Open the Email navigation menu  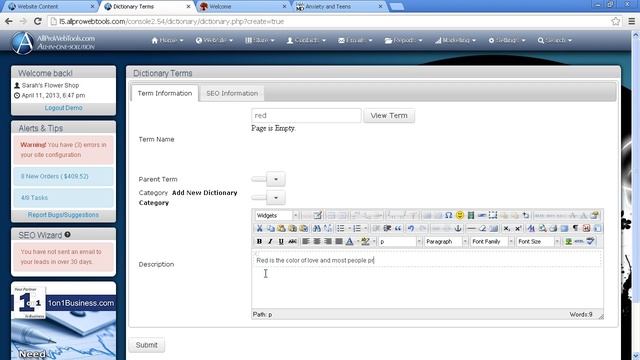click(x=355, y=40)
